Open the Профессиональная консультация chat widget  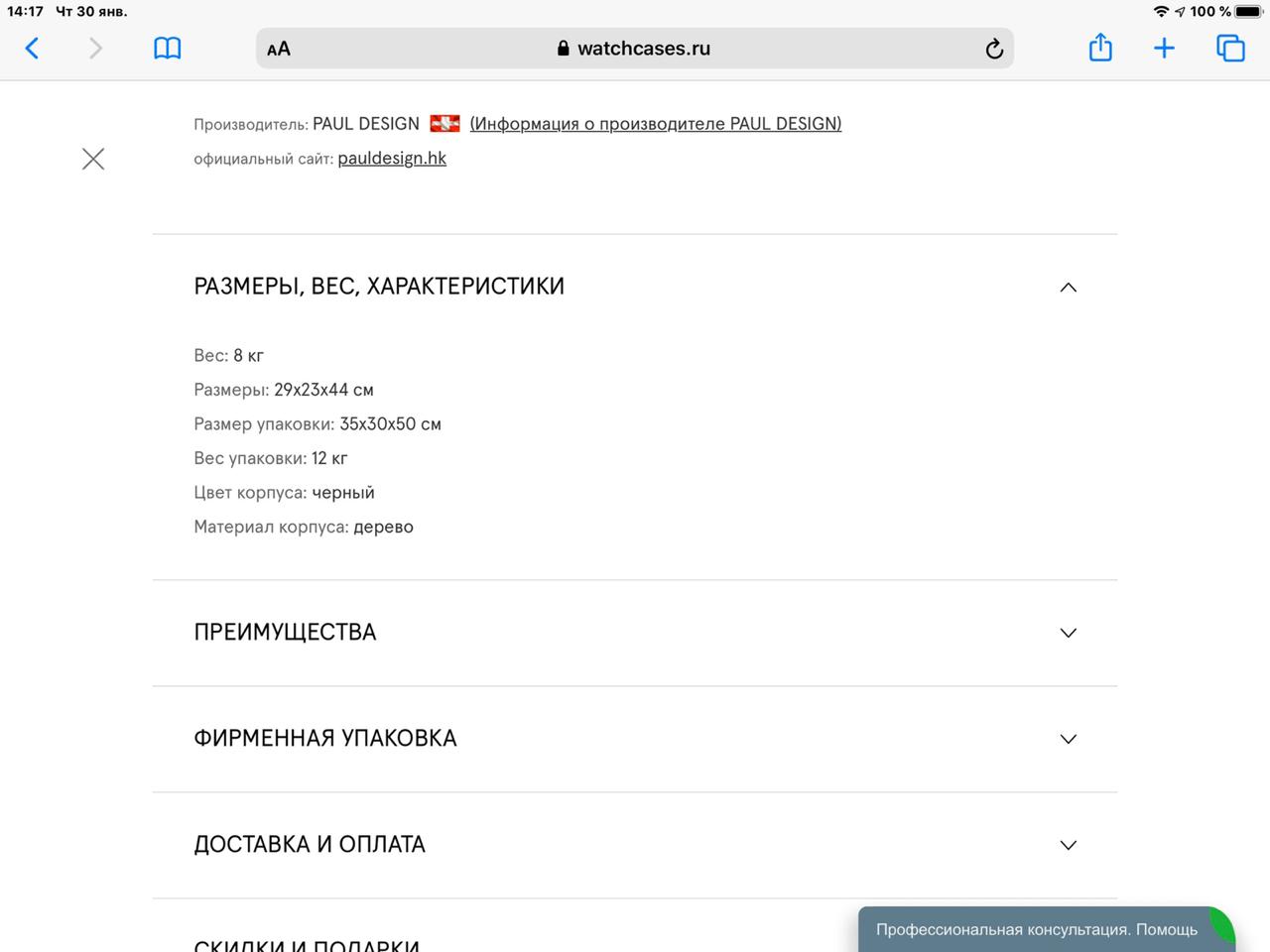(x=1037, y=929)
